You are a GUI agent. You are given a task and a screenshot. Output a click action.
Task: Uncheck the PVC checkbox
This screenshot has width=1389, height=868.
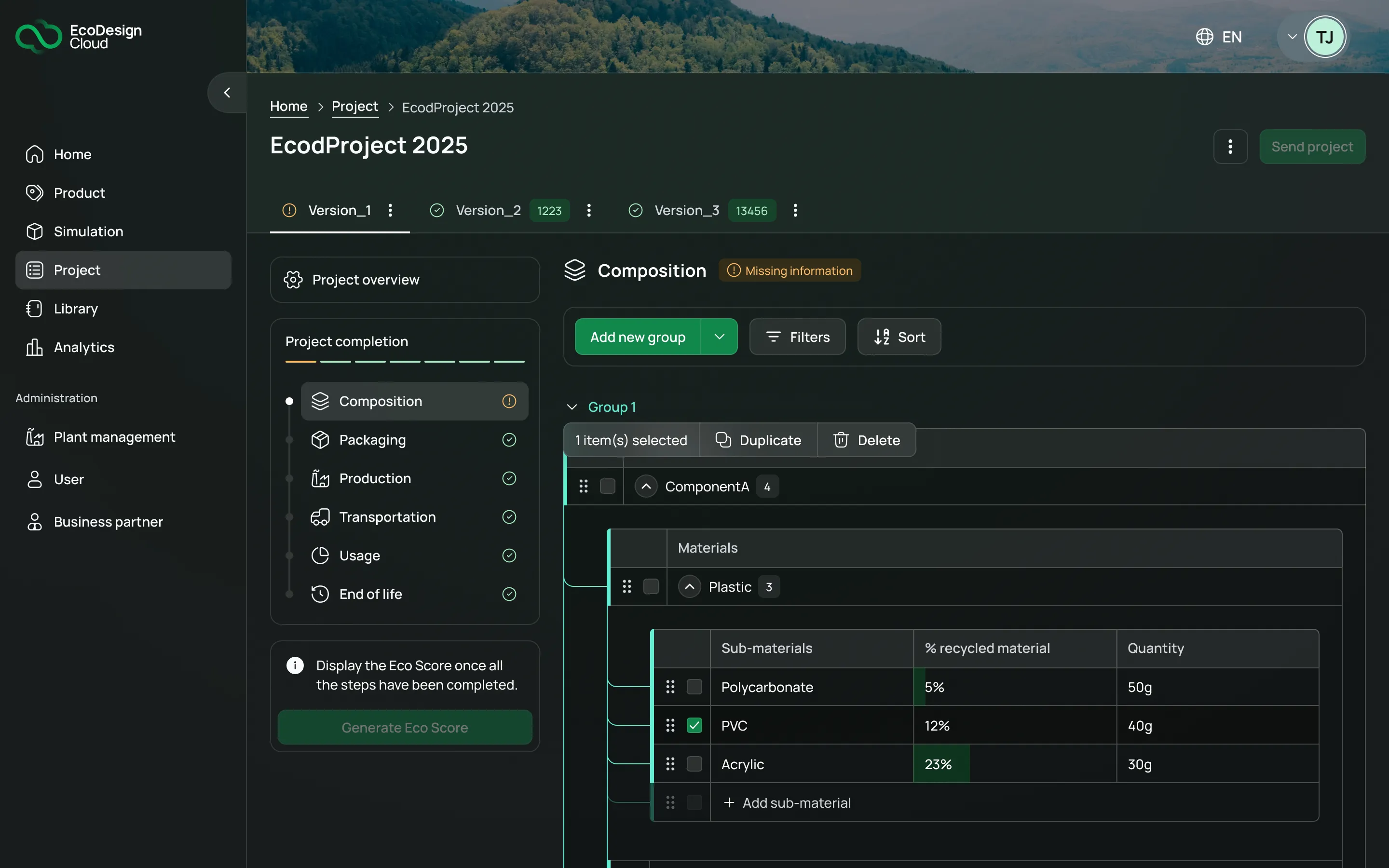[x=694, y=725]
